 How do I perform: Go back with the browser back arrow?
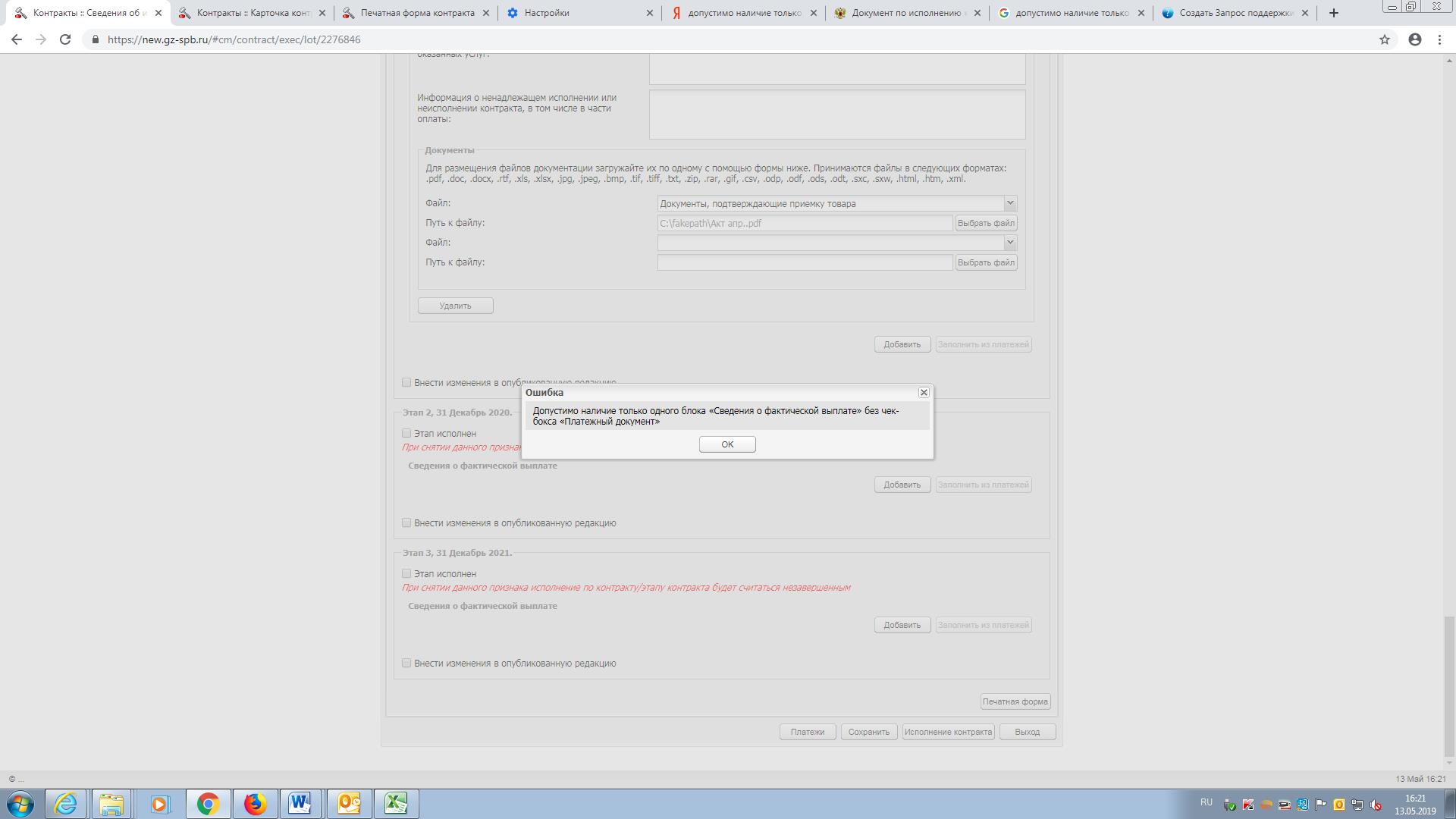17,39
